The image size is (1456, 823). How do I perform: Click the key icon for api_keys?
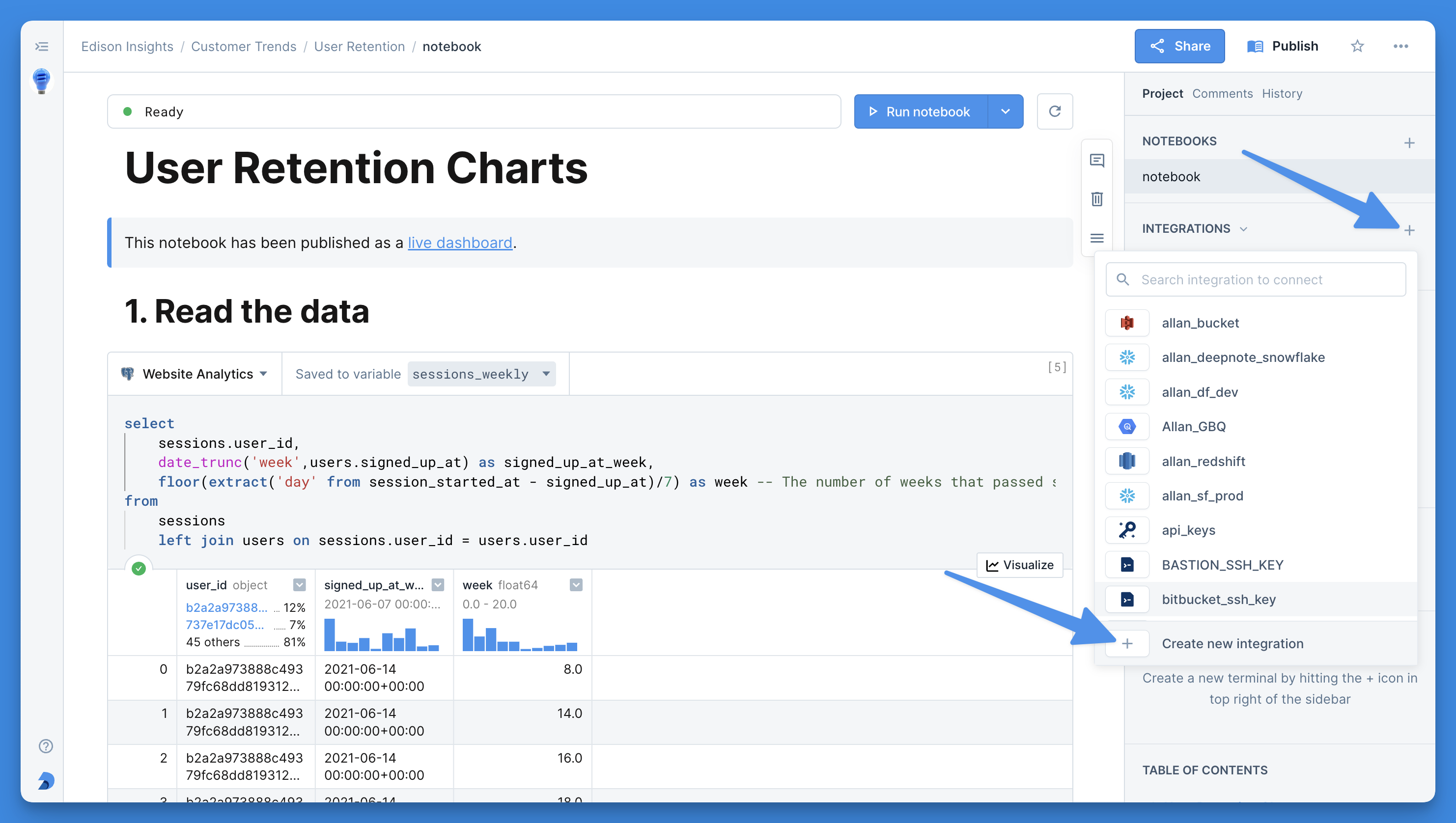tap(1127, 530)
